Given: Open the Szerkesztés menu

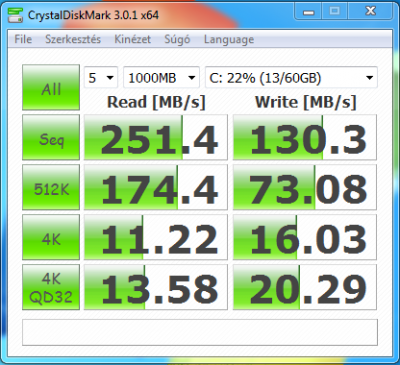Looking at the screenshot, I should pos(73,39).
